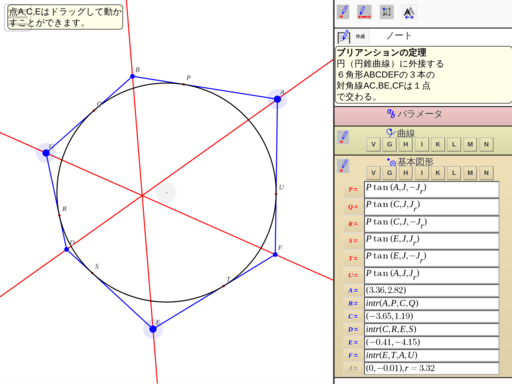Screen dimensions: 512x384
Task: Edit the (−3.65,1.19) coordinate field
Action: (x=432, y=316)
